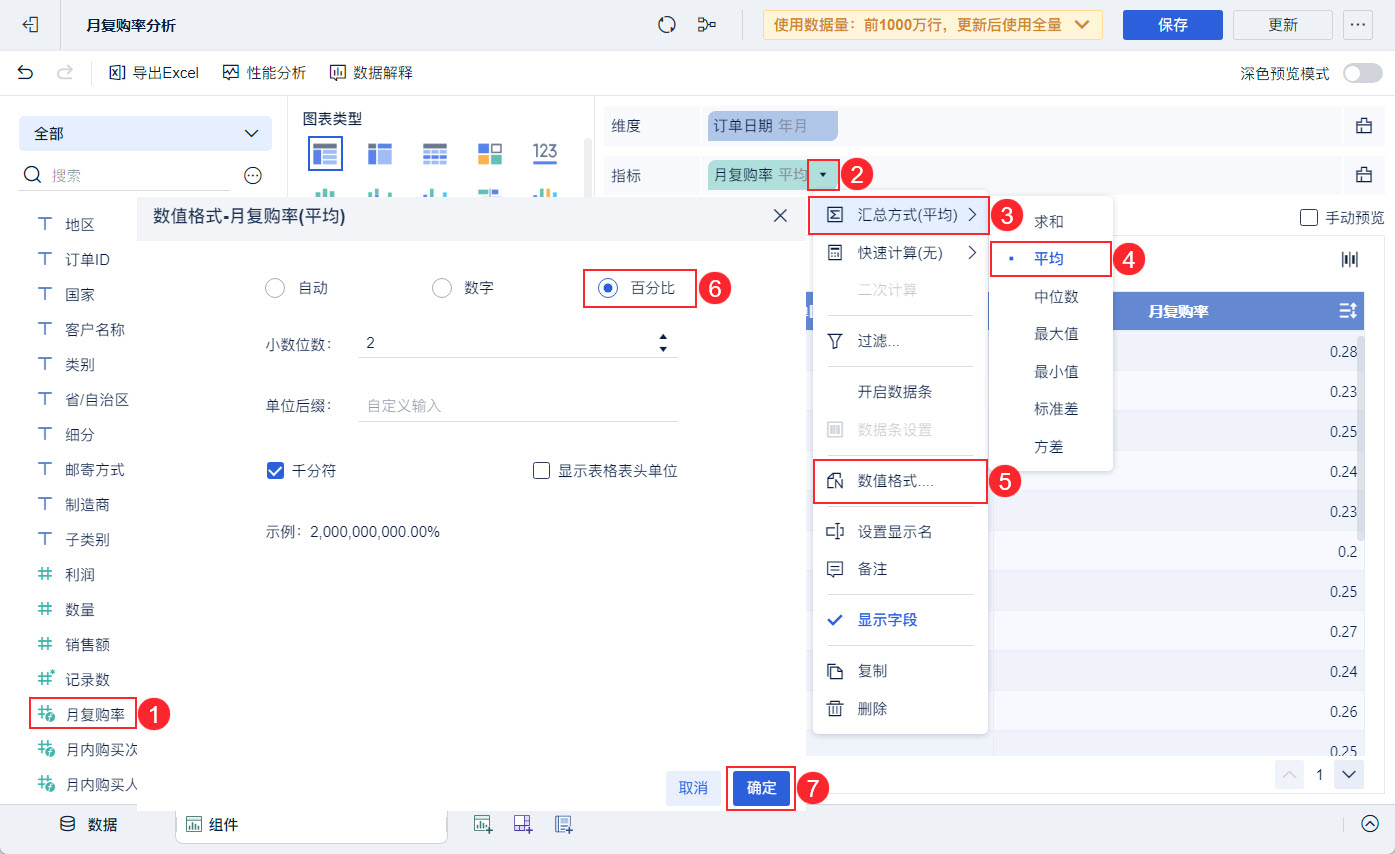Open the 使用数据量 data usage dropdown

[933, 25]
